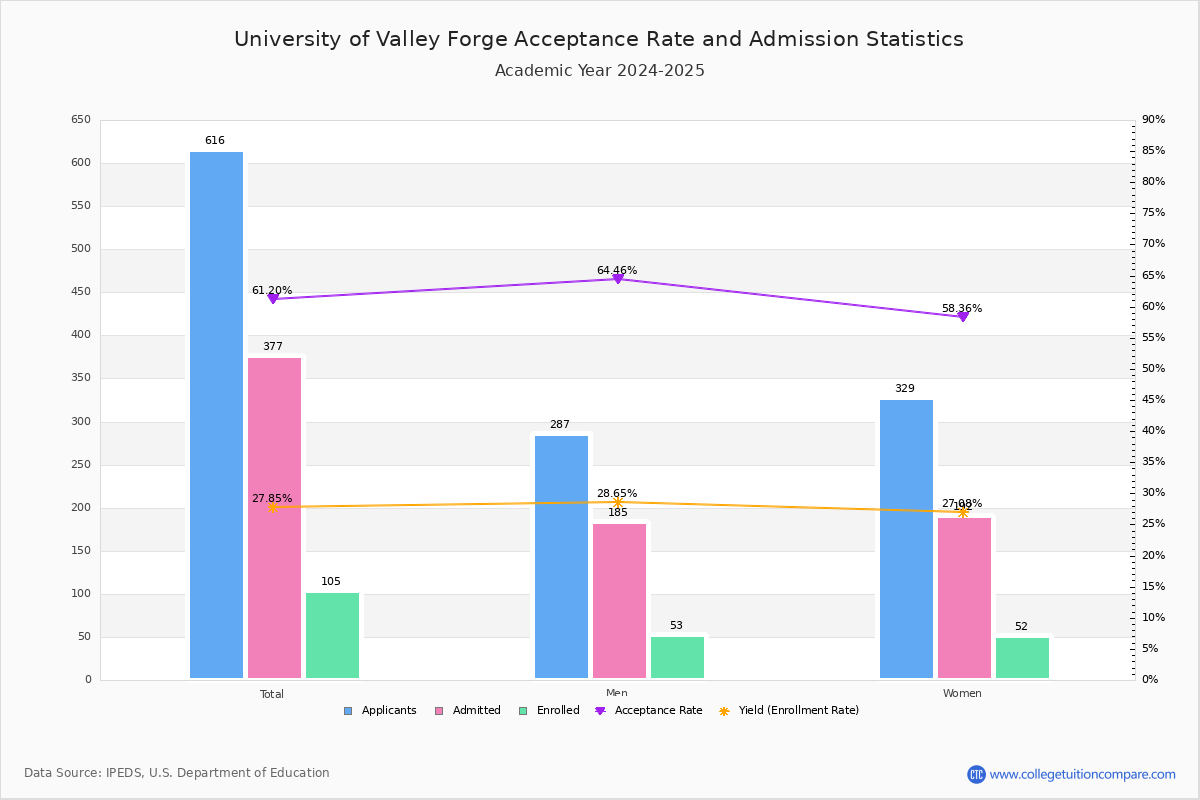1200x800 pixels.
Task: Click the 27.85% yield marker for Total
Action: (272, 507)
